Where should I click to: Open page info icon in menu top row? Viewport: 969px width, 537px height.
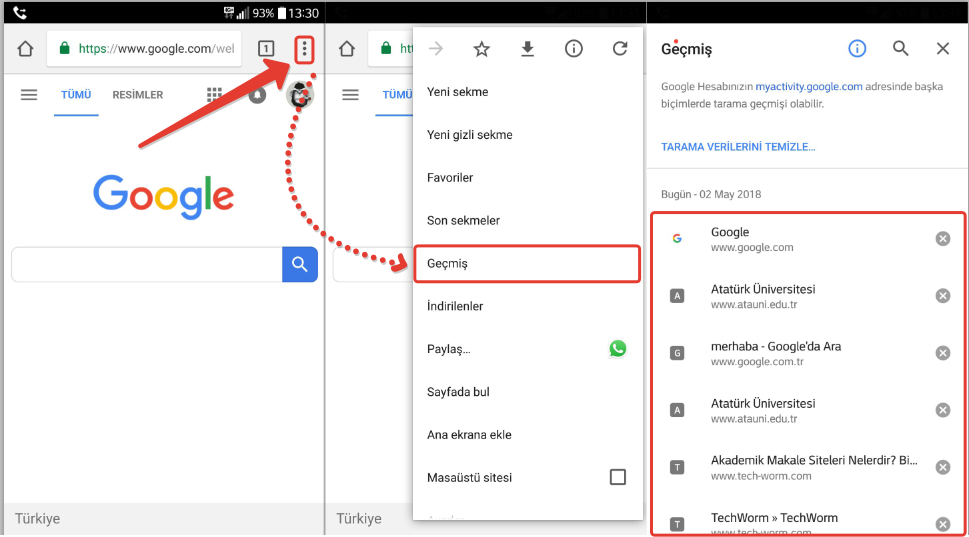point(573,49)
